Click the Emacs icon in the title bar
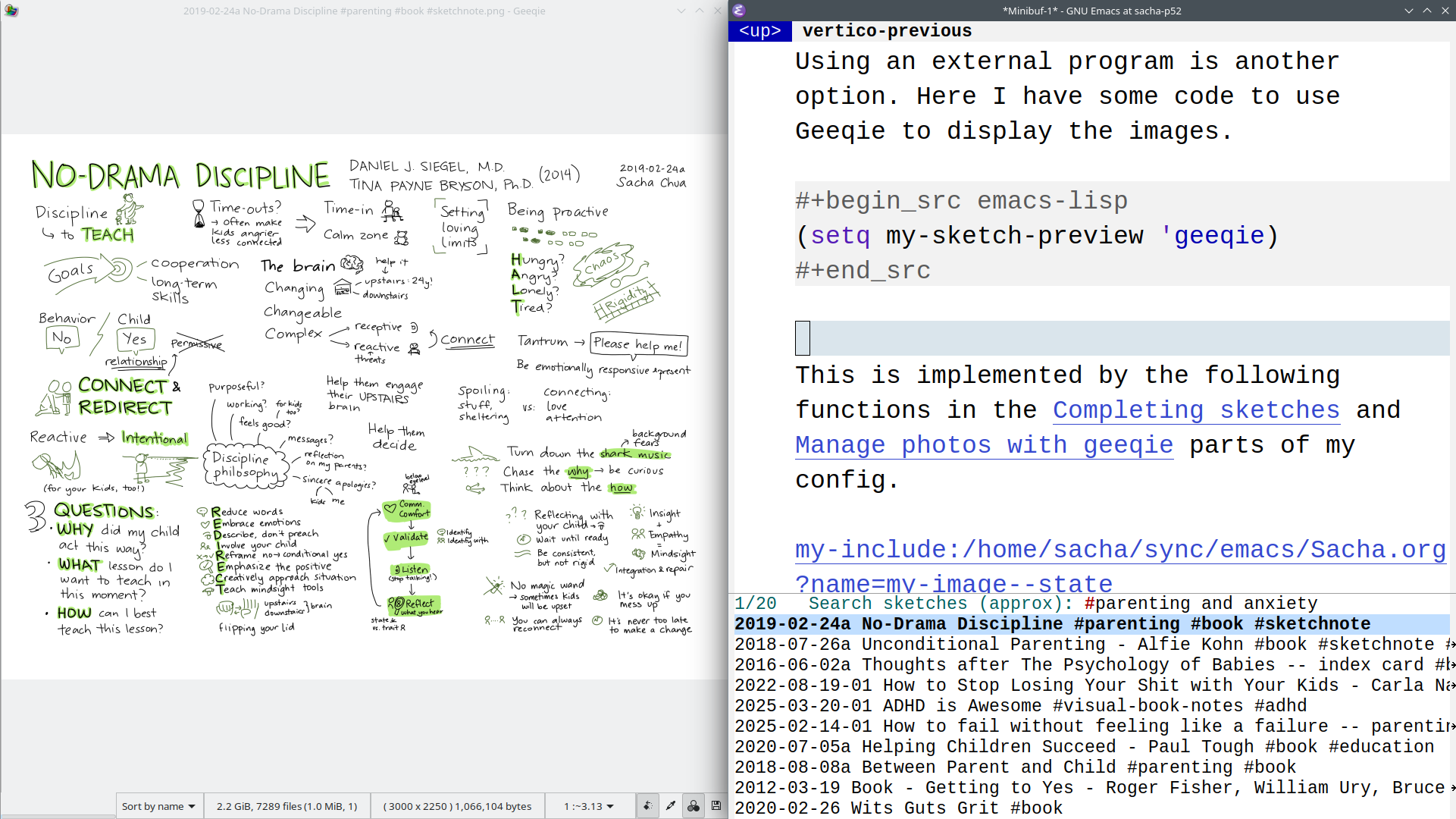The image size is (1456, 819). (739, 11)
